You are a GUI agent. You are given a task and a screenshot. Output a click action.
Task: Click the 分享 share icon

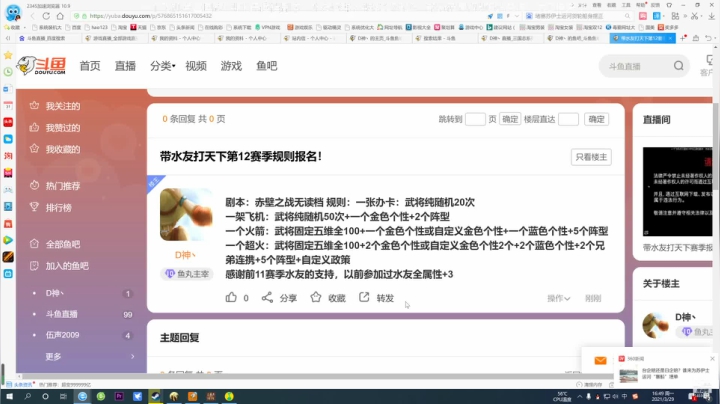click(x=267, y=297)
